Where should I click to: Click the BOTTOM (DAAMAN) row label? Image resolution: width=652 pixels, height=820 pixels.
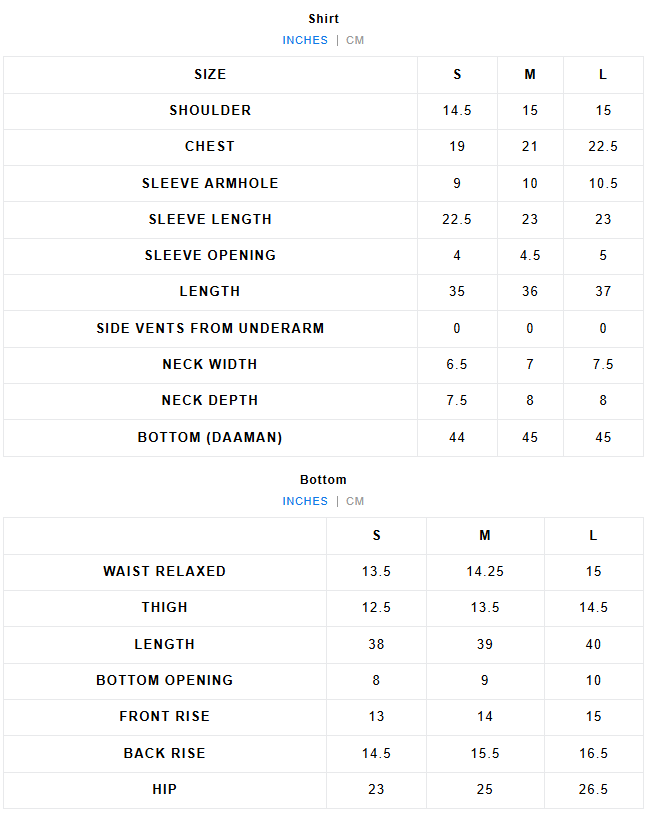(210, 437)
